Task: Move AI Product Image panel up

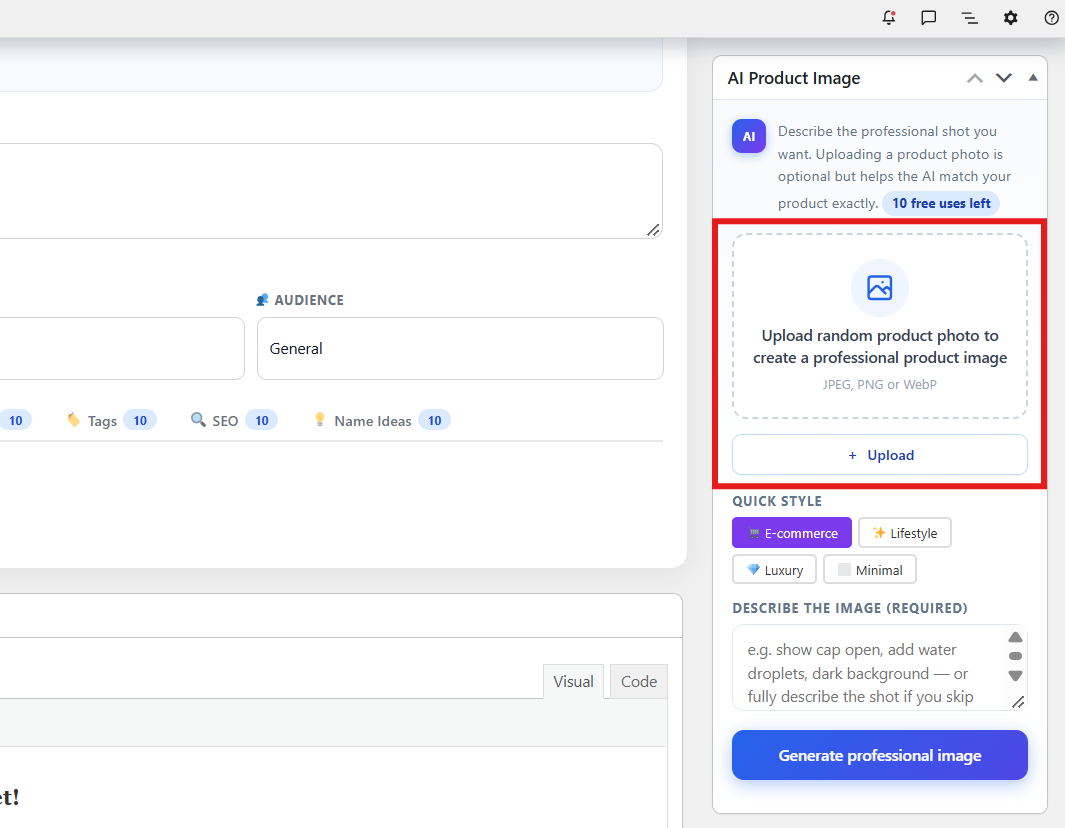Action: 975,78
